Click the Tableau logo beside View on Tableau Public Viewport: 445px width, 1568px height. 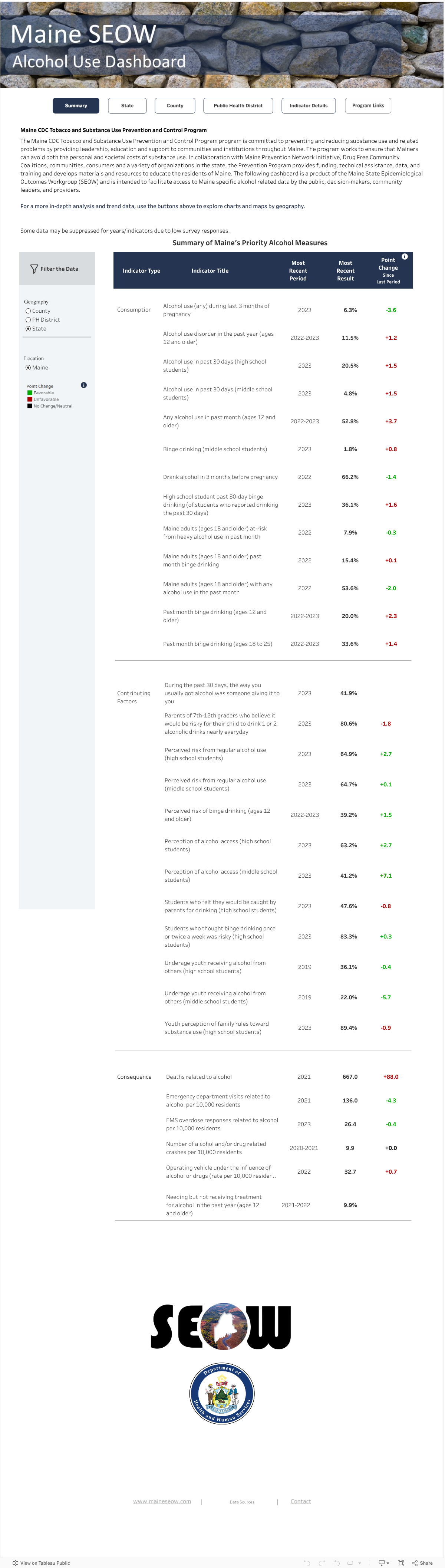tap(15, 1562)
